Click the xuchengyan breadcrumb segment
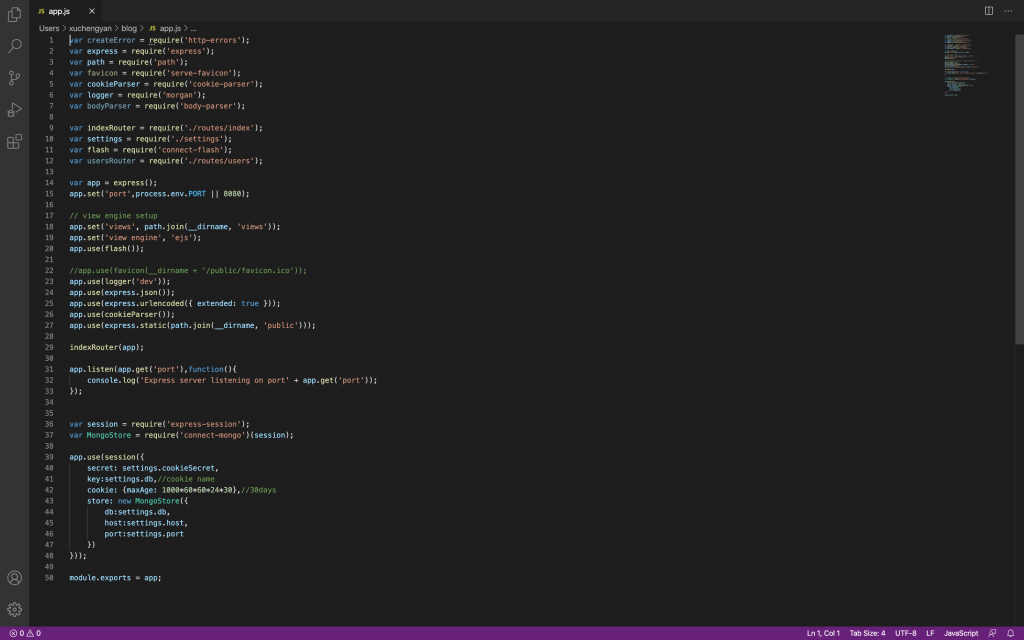This screenshot has width=1024, height=640. (90, 29)
